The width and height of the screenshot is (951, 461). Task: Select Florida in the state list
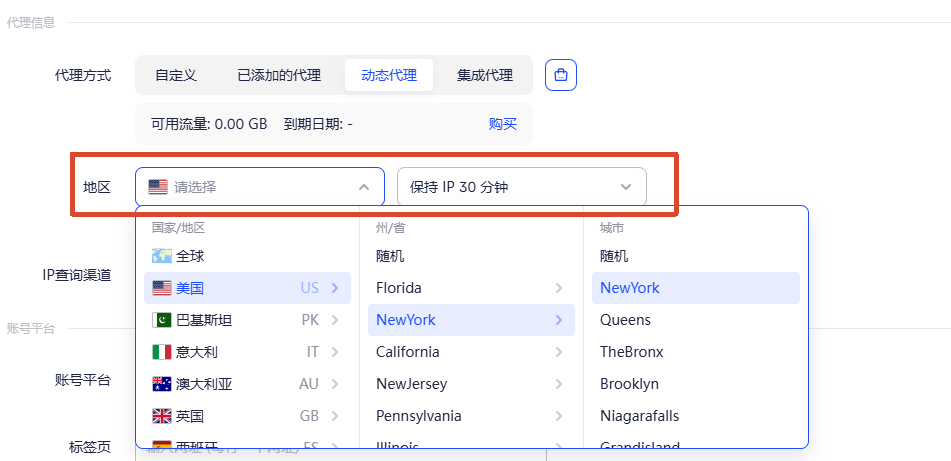pyautogui.click(x=471, y=288)
